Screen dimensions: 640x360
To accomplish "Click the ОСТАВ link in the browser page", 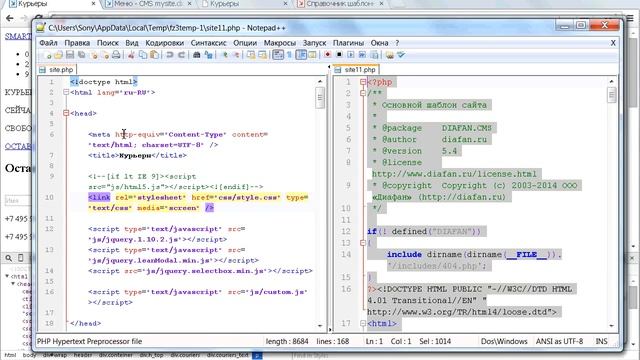I will click(x=18, y=146).
